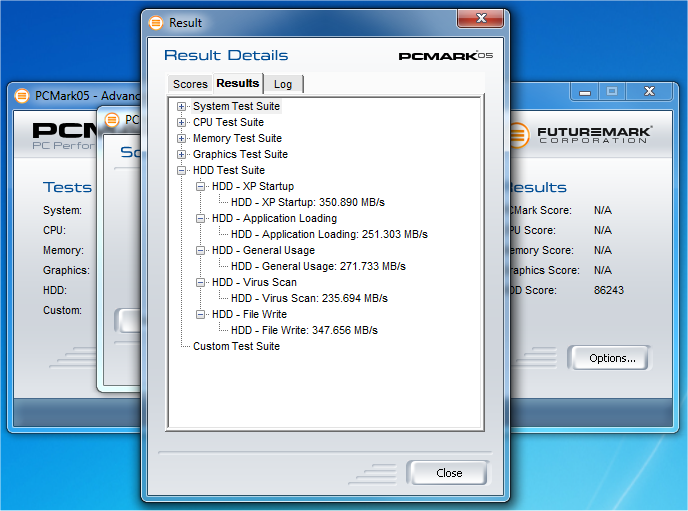688x511 pixels.
Task: Collapse the HDD - General Usage node
Action: coord(200,250)
